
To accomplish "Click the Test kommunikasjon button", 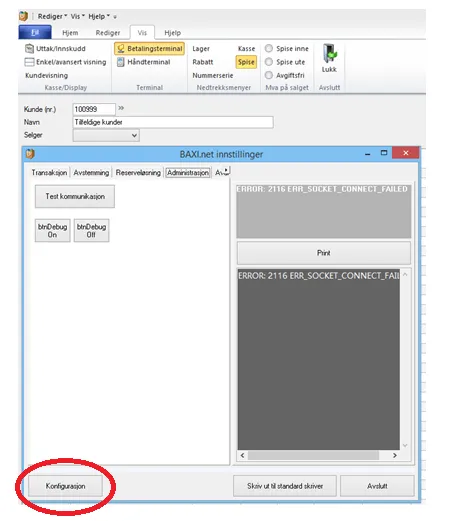I will tap(75, 196).
